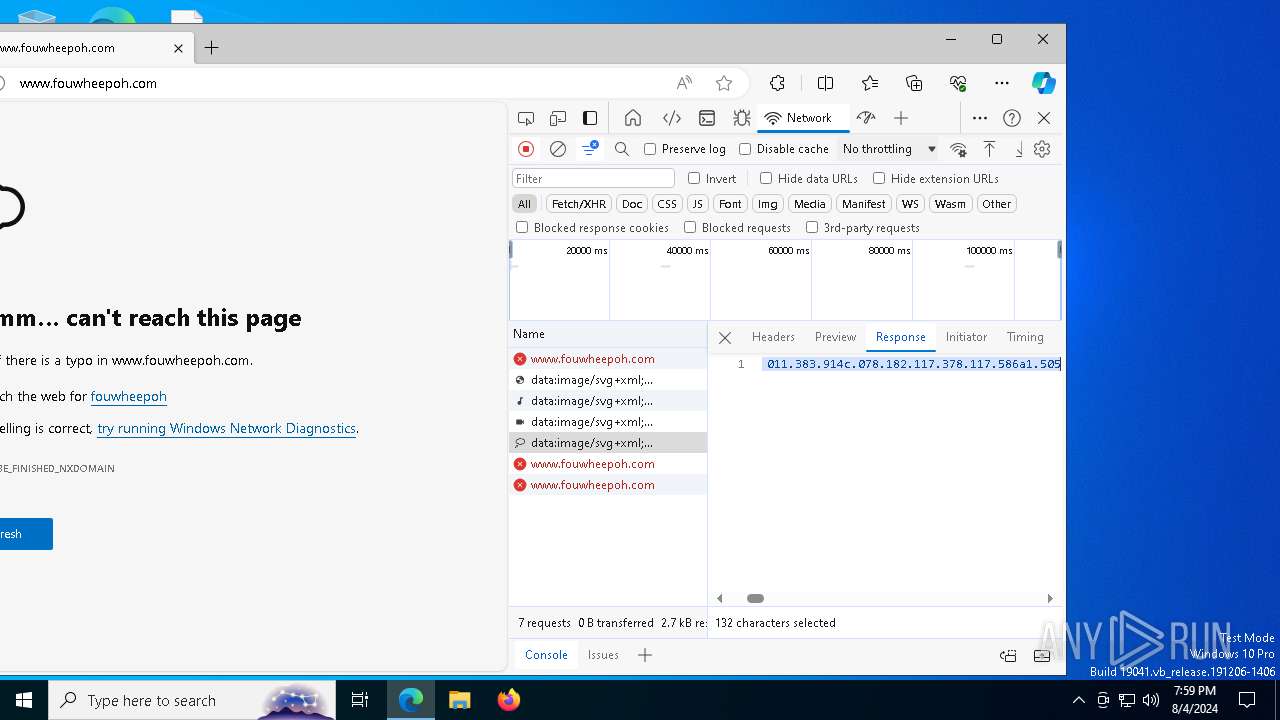Add this page to favorites star
1280x720 pixels.
[724, 83]
